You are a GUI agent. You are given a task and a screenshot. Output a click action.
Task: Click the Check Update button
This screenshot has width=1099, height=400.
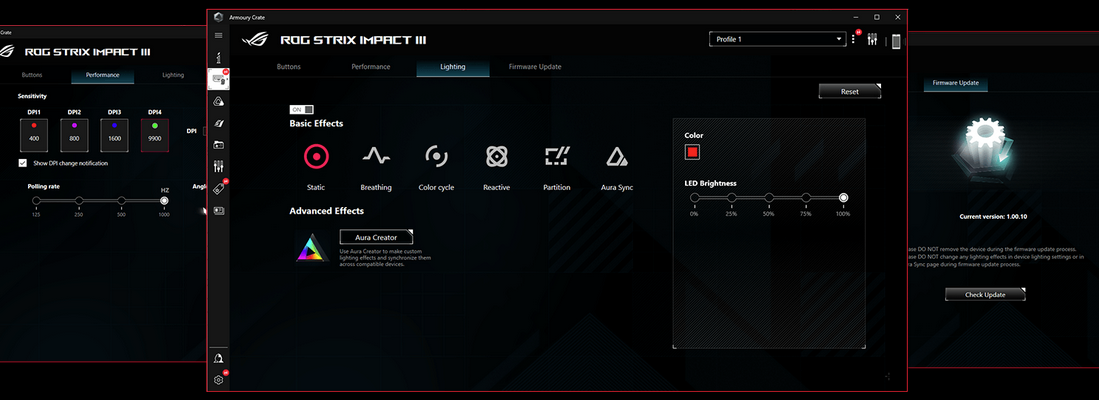pos(987,294)
